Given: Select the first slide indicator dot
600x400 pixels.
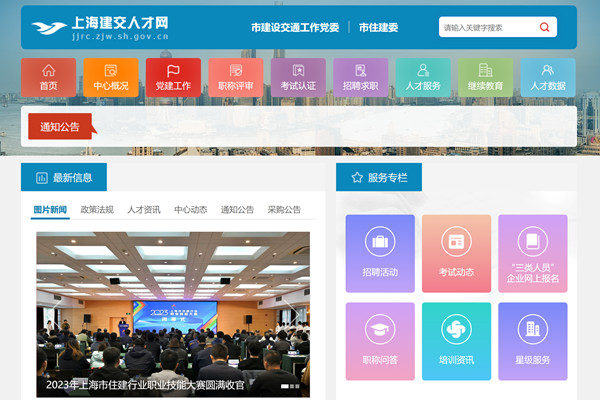Looking at the screenshot, I should 285,386.
